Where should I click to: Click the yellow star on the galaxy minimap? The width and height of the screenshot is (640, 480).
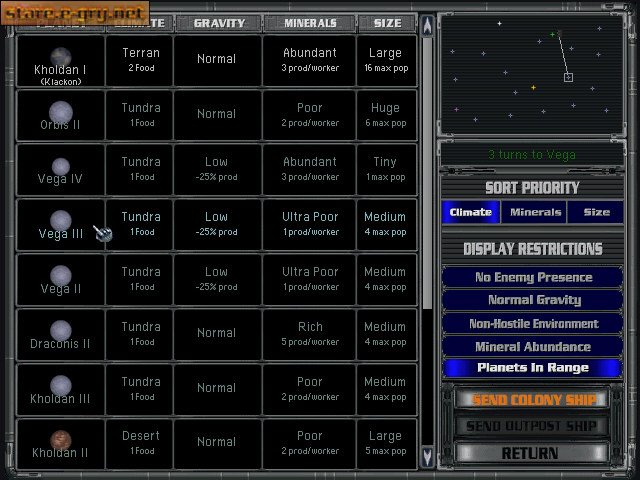pyautogui.click(x=533, y=87)
